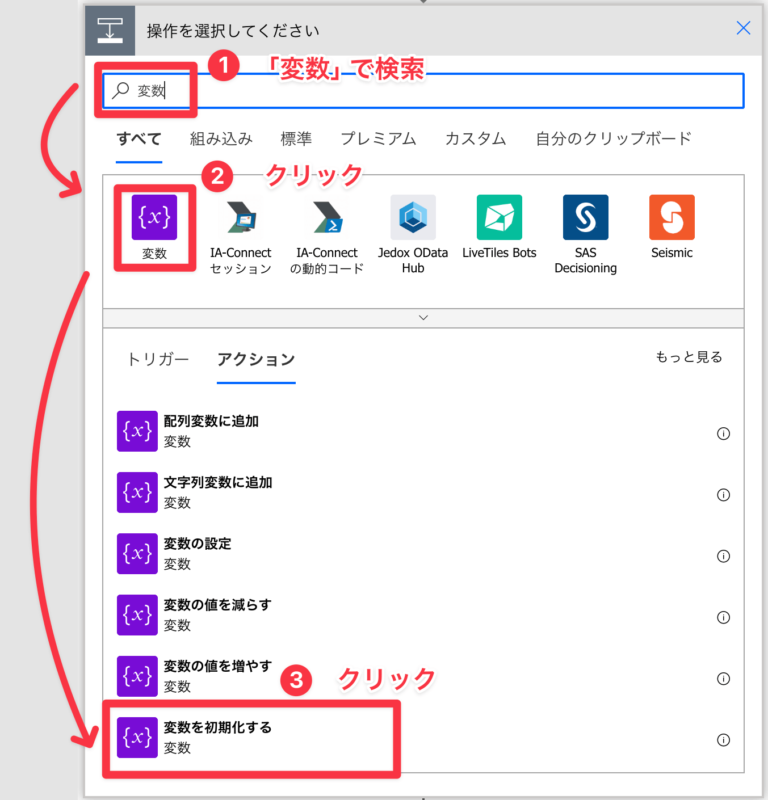Pick the LiveTiles Bots connector icon
The width and height of the screenshot is (768, 800).
pyautogui.click(x=499, y=218)
